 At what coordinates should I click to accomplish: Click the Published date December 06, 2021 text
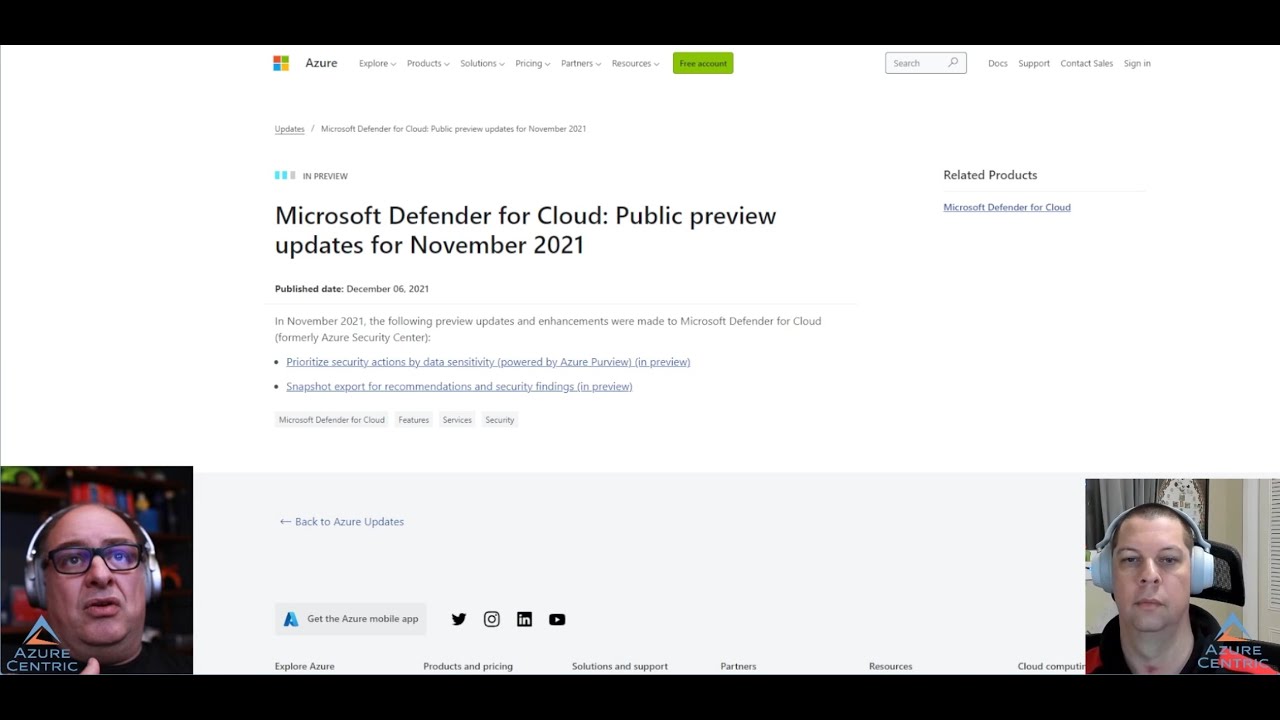(352, 289)
